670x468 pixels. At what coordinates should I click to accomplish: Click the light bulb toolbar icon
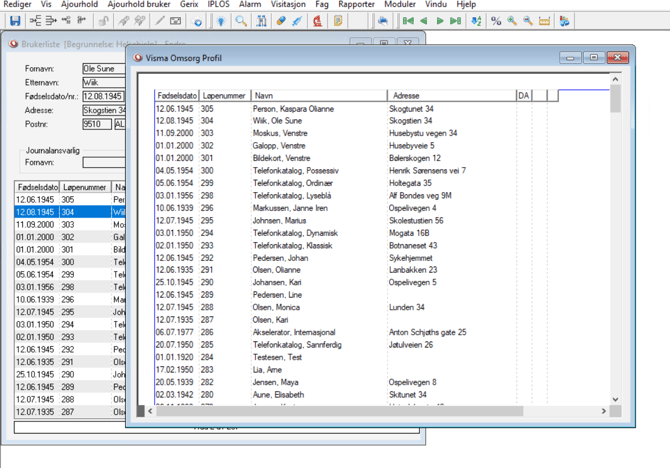click(x=220, y=20)
